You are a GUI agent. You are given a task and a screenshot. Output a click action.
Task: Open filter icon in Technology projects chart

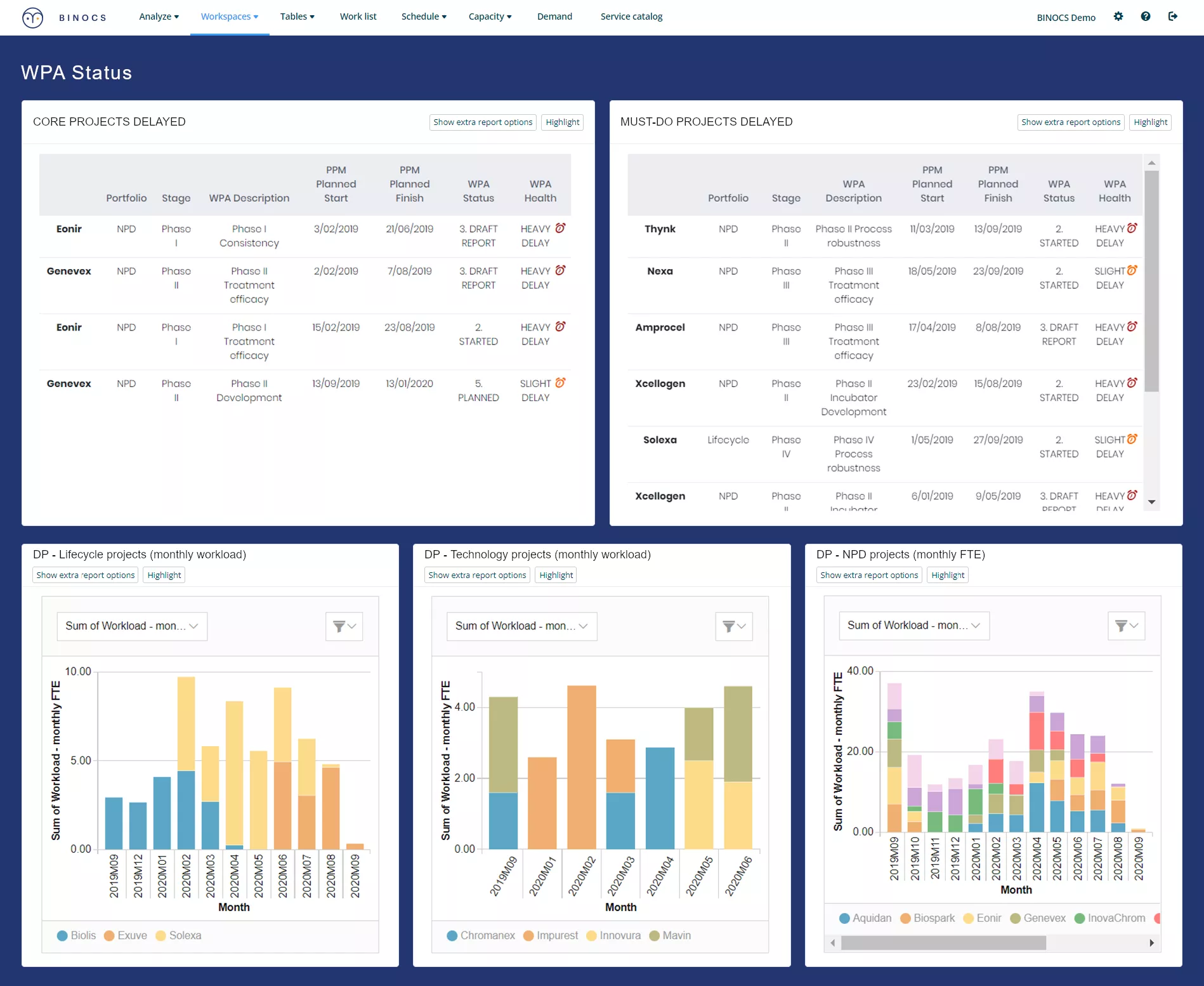734,626
